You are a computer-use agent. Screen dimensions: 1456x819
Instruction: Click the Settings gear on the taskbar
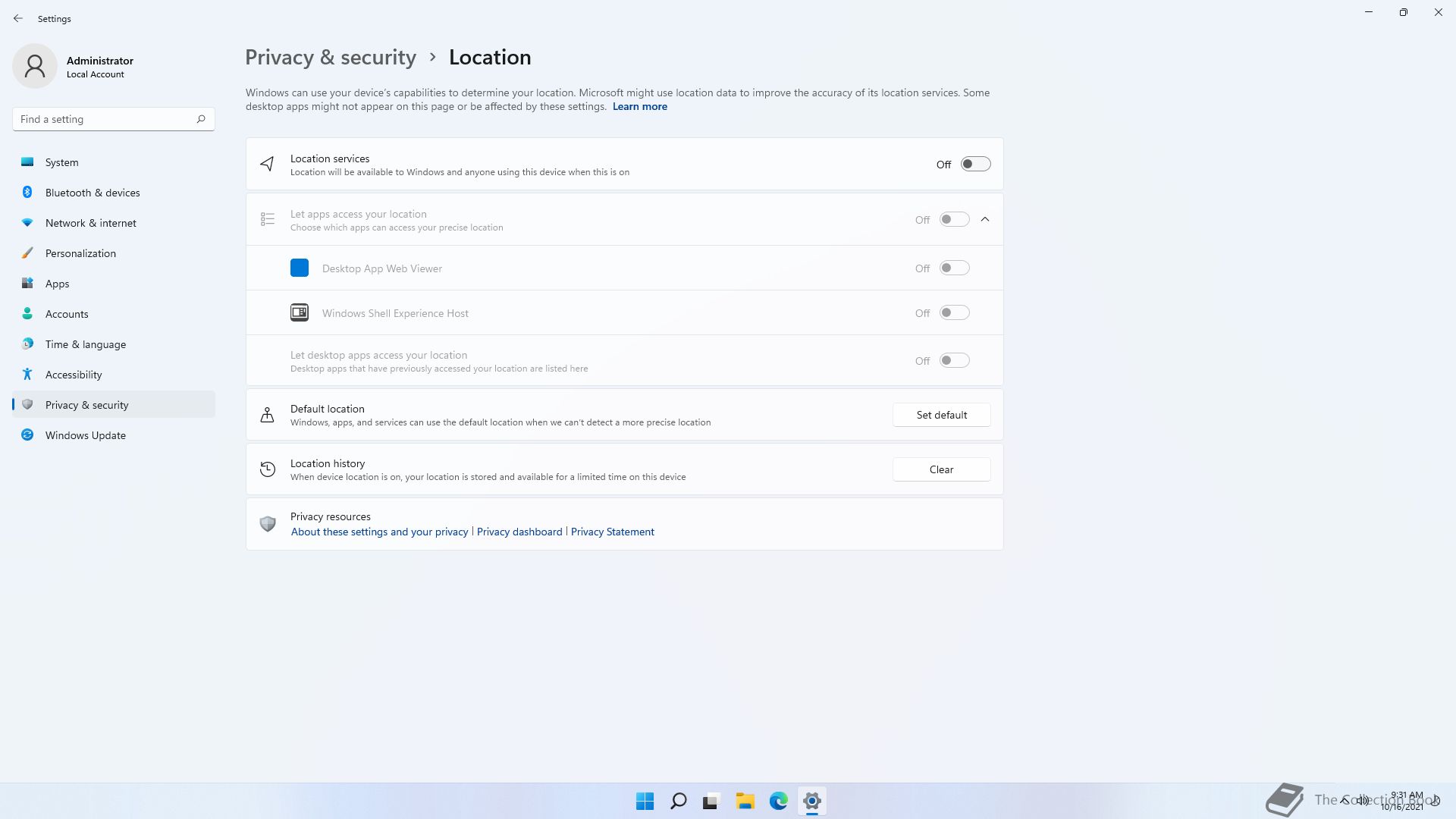[812, 801]
